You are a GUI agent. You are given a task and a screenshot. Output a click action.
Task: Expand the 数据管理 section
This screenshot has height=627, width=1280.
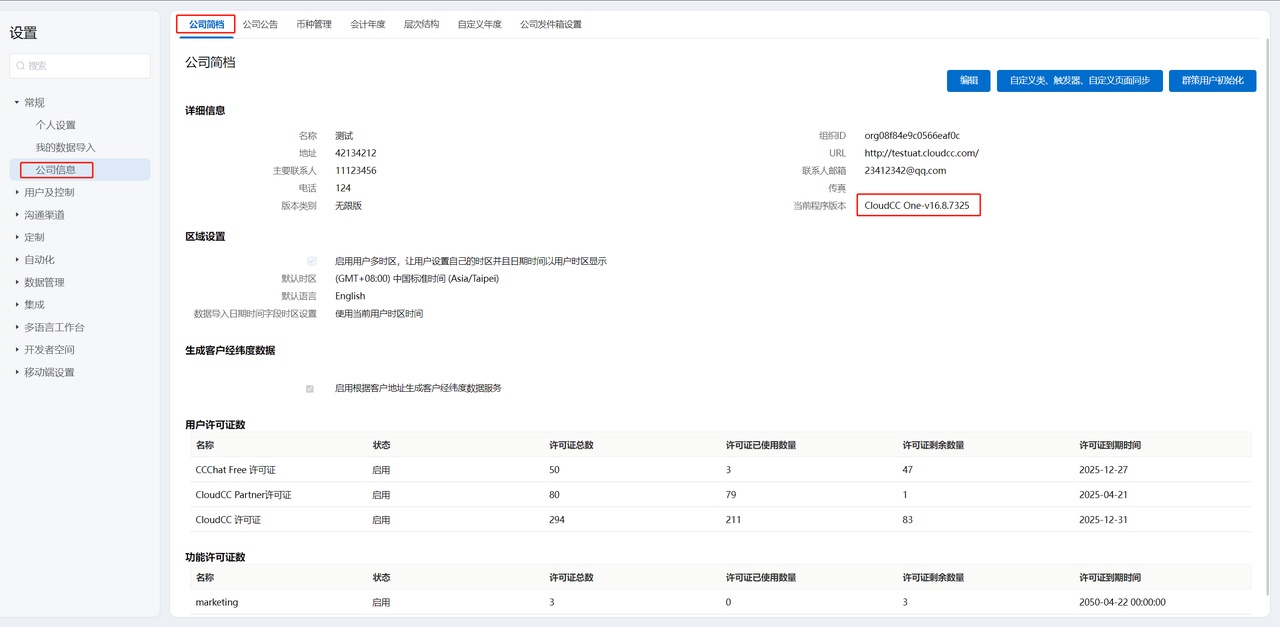(17, 282)
